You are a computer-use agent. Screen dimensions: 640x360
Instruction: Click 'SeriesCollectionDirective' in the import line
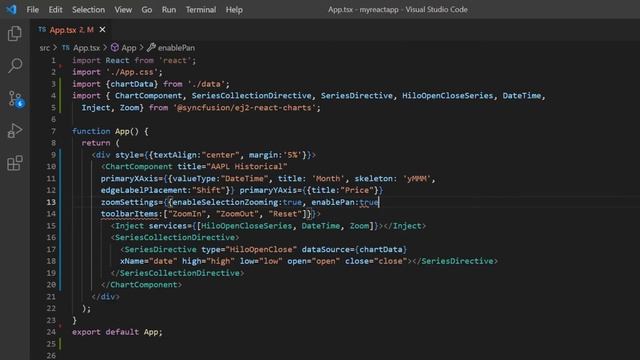tap(251, 96)
